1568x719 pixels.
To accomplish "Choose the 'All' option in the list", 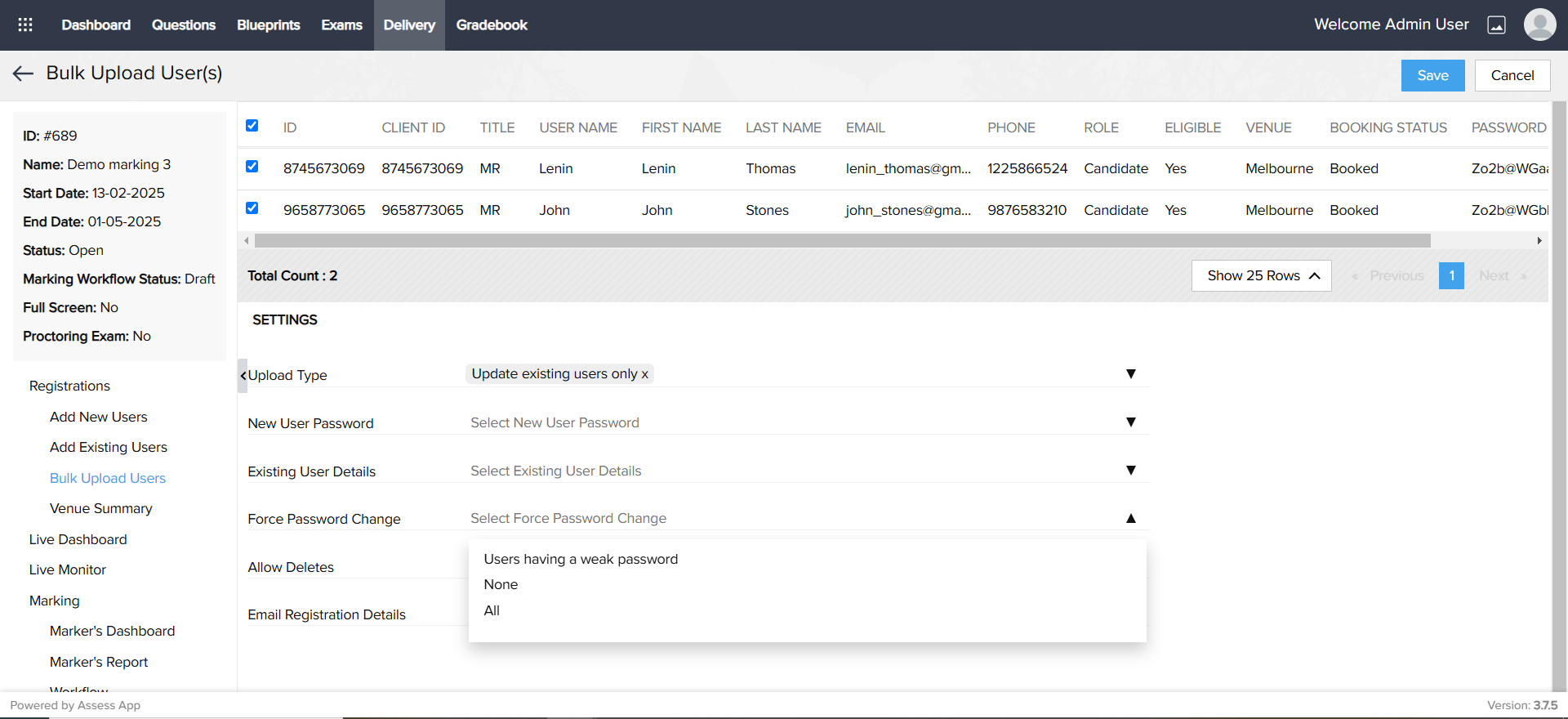I will (492, 610).
